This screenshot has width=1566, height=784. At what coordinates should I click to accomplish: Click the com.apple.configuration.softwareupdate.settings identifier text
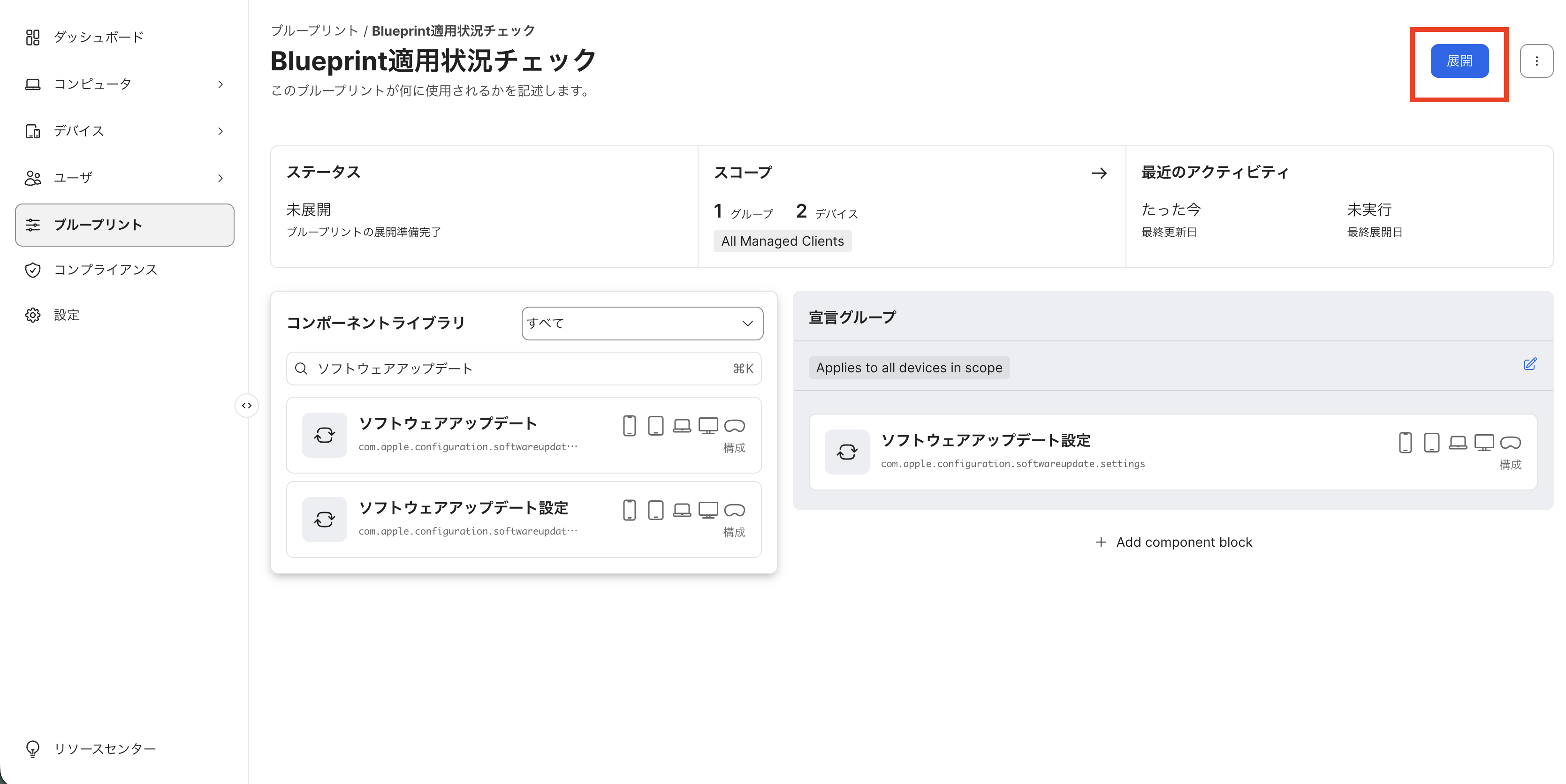pos(1013,464)
